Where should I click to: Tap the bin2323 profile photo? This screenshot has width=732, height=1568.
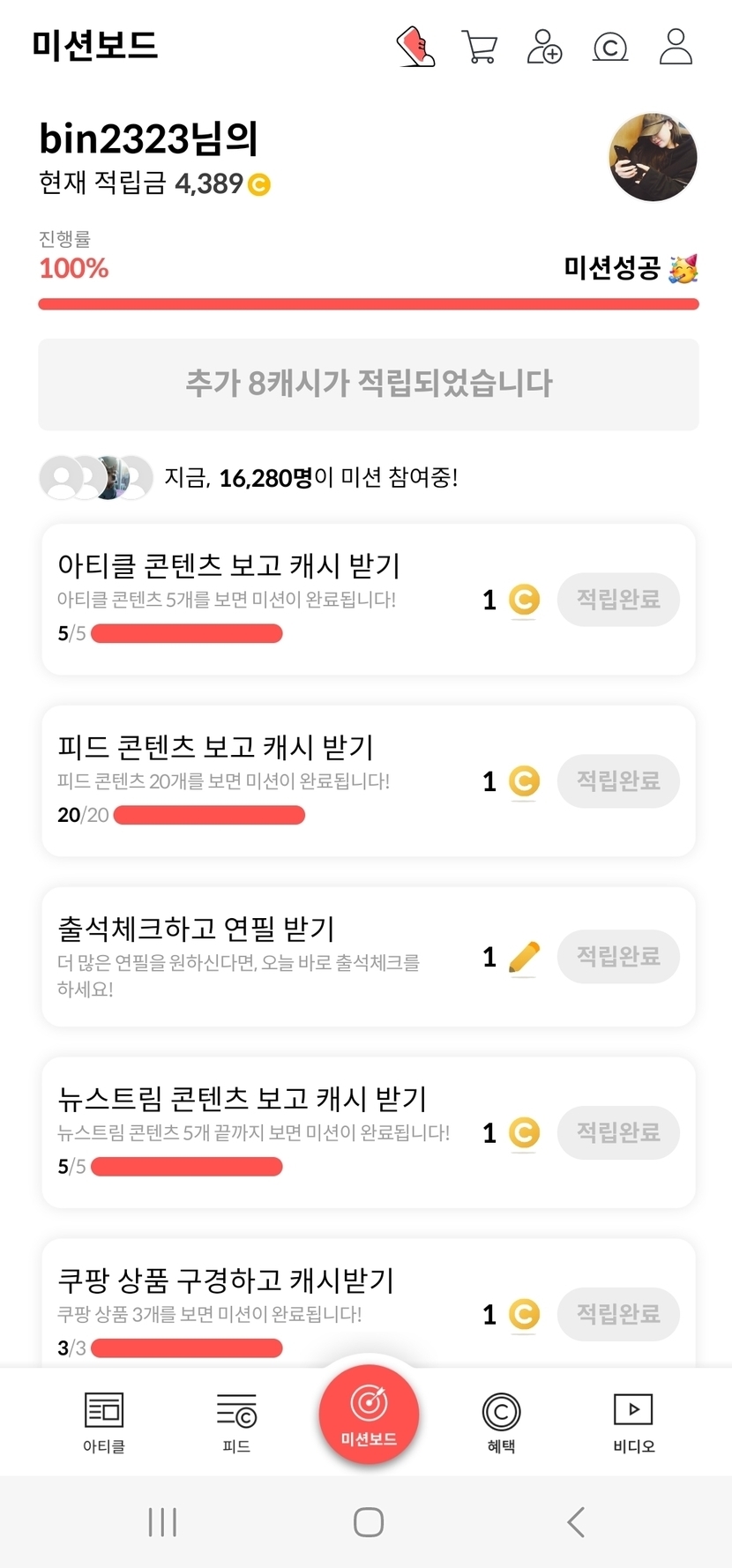click(653, 157)
